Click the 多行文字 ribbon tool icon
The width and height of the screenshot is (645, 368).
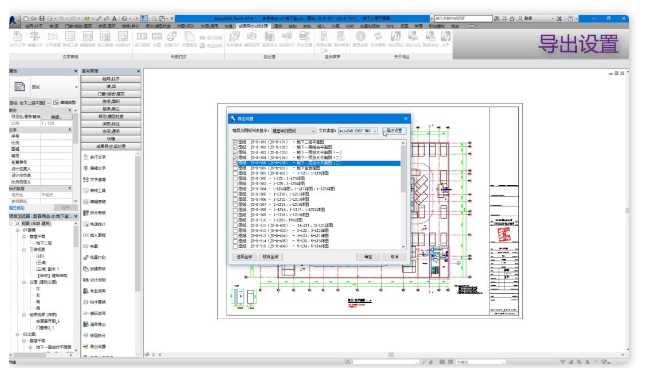(18, 37)
